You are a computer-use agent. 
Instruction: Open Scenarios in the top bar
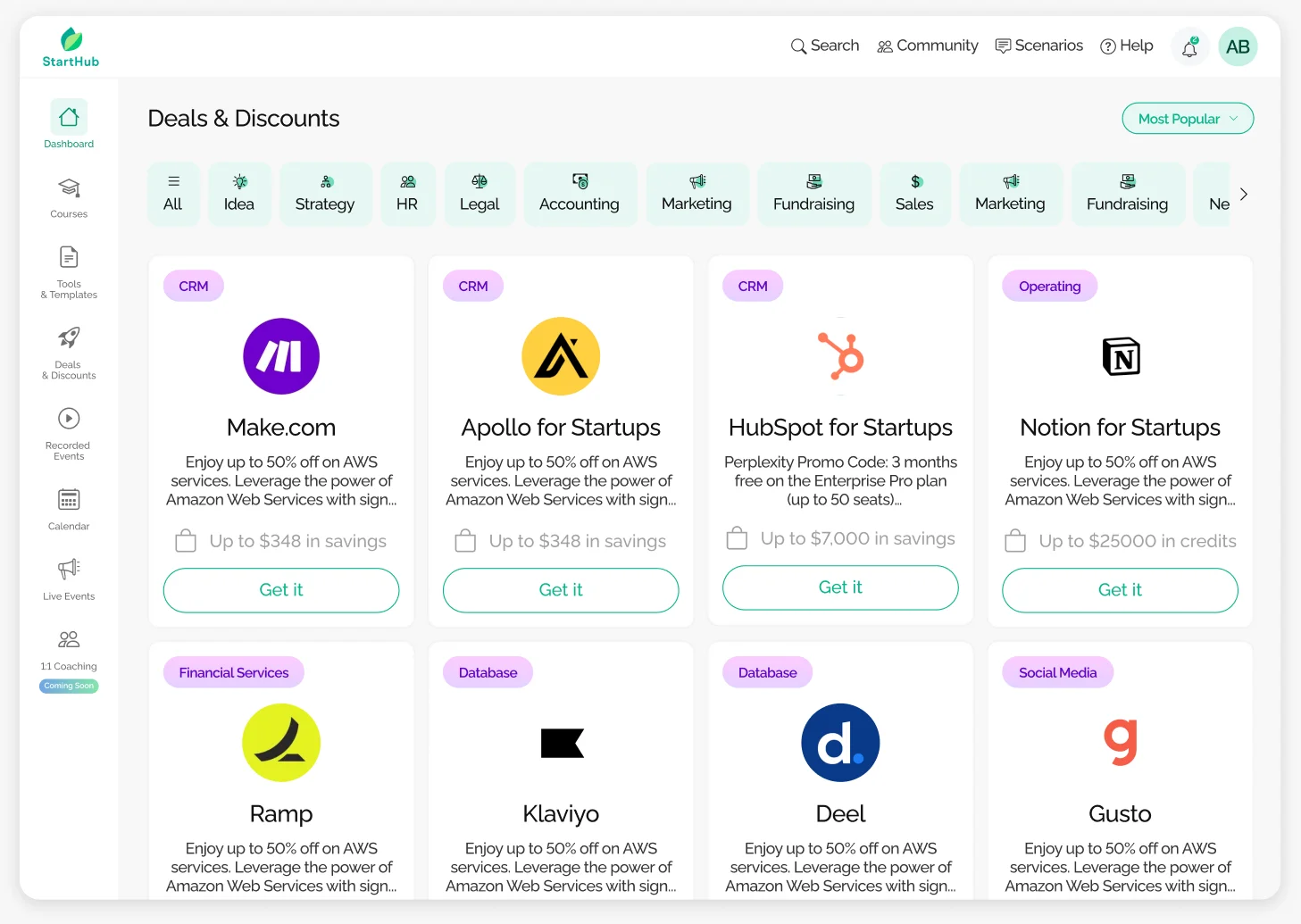point(1039,46)
